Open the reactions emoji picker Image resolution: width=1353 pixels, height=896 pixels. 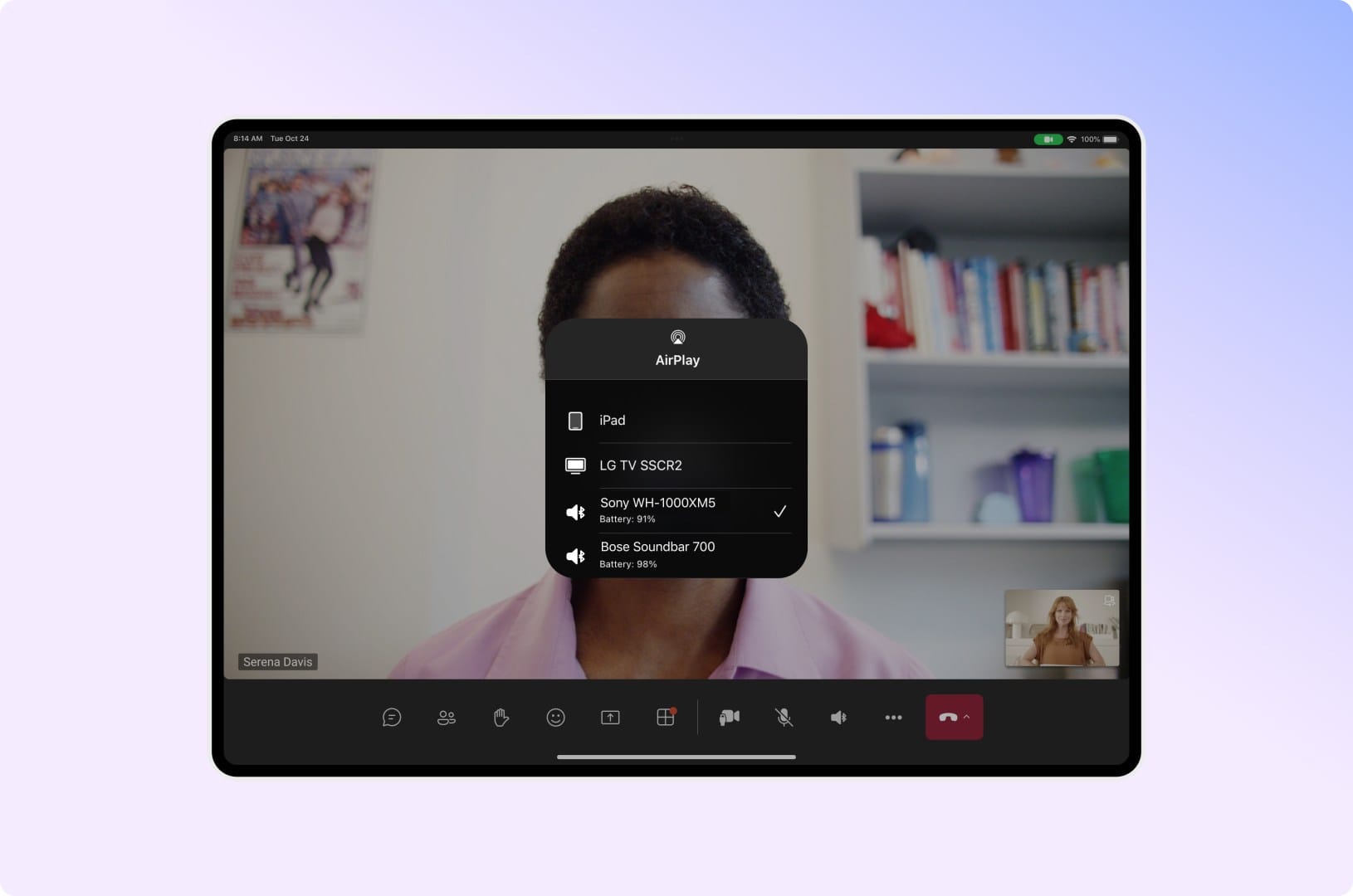coord(556,717)
